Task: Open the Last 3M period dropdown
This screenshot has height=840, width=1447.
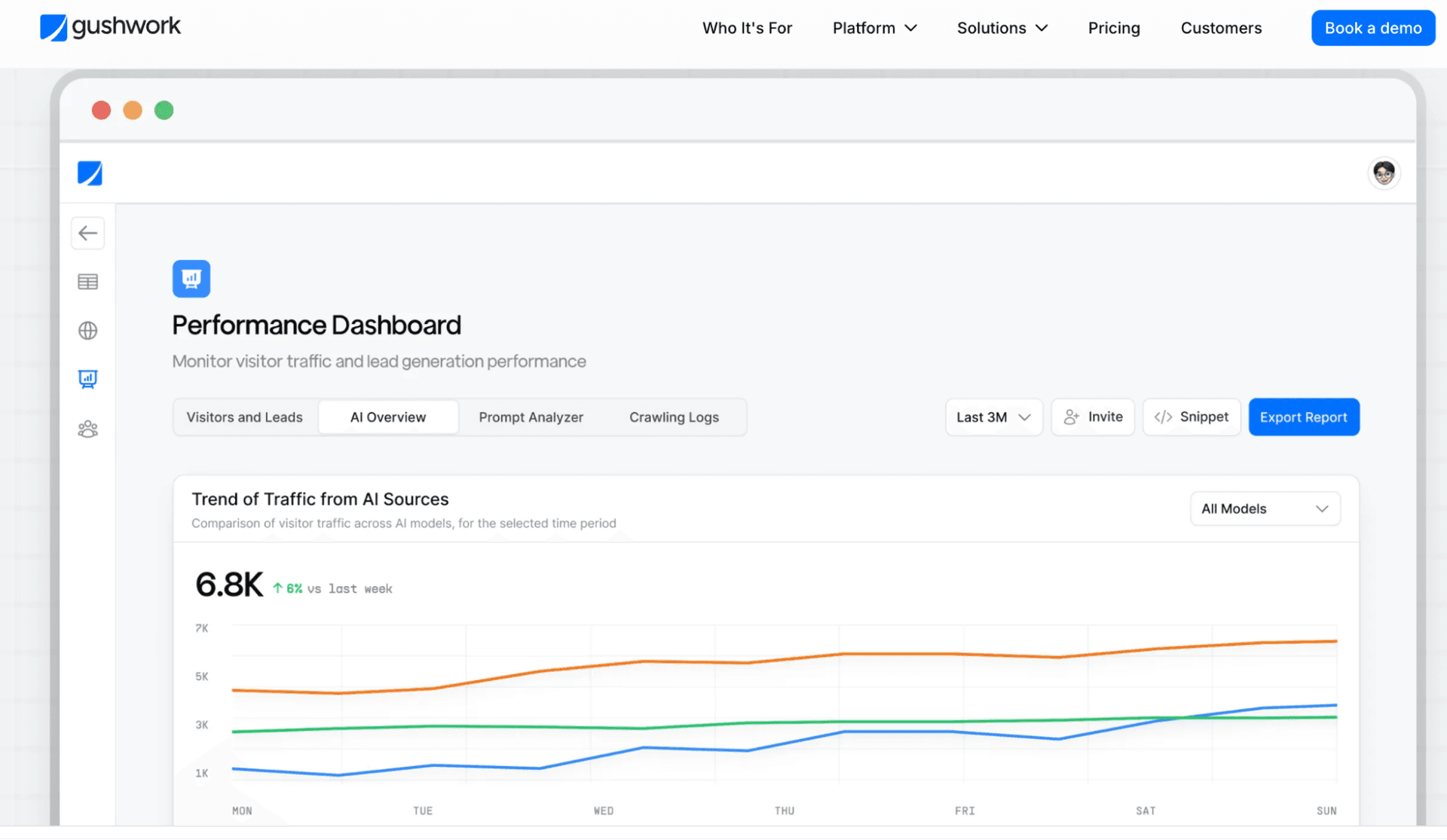Action: (993, 417)
